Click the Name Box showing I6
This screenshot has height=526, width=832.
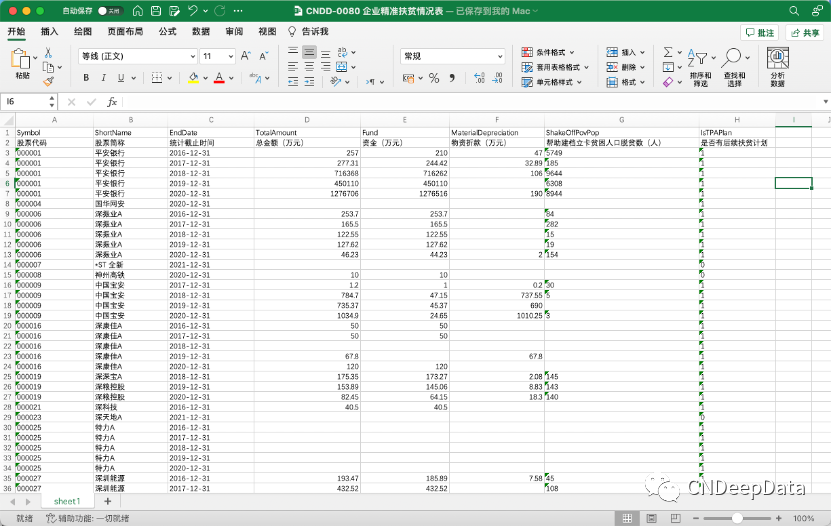click(25, 102)
